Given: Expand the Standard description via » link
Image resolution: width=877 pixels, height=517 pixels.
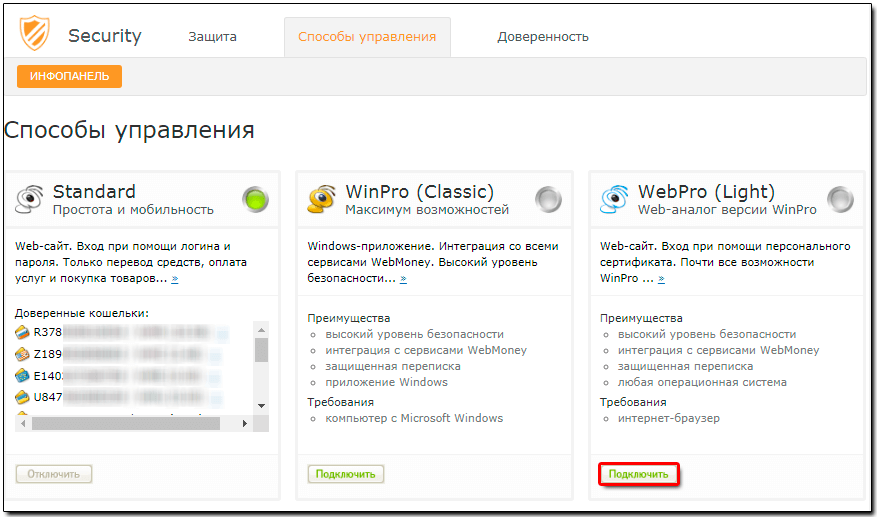Looking at the screenshot, I should pyautogui.click(x=175, y=278).
